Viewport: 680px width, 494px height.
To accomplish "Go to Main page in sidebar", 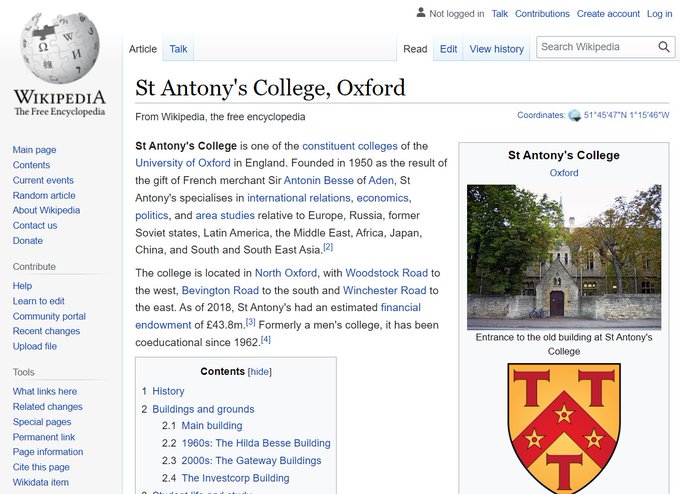I will pos(34,150).
